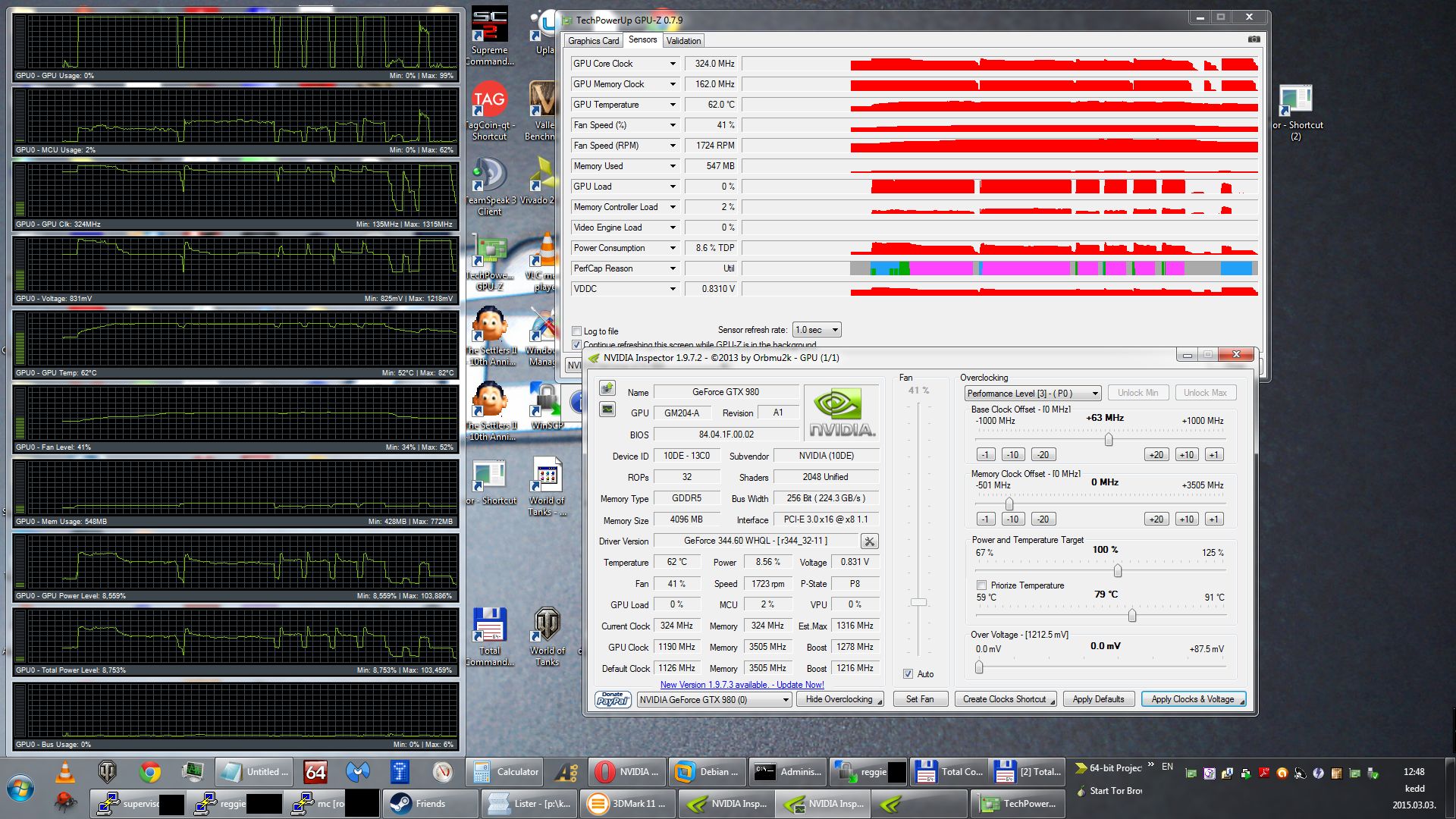The image size is (1456, 819).
Task: Open the GPU Core Clock sensor dropdown
Action: coord(672,64)
